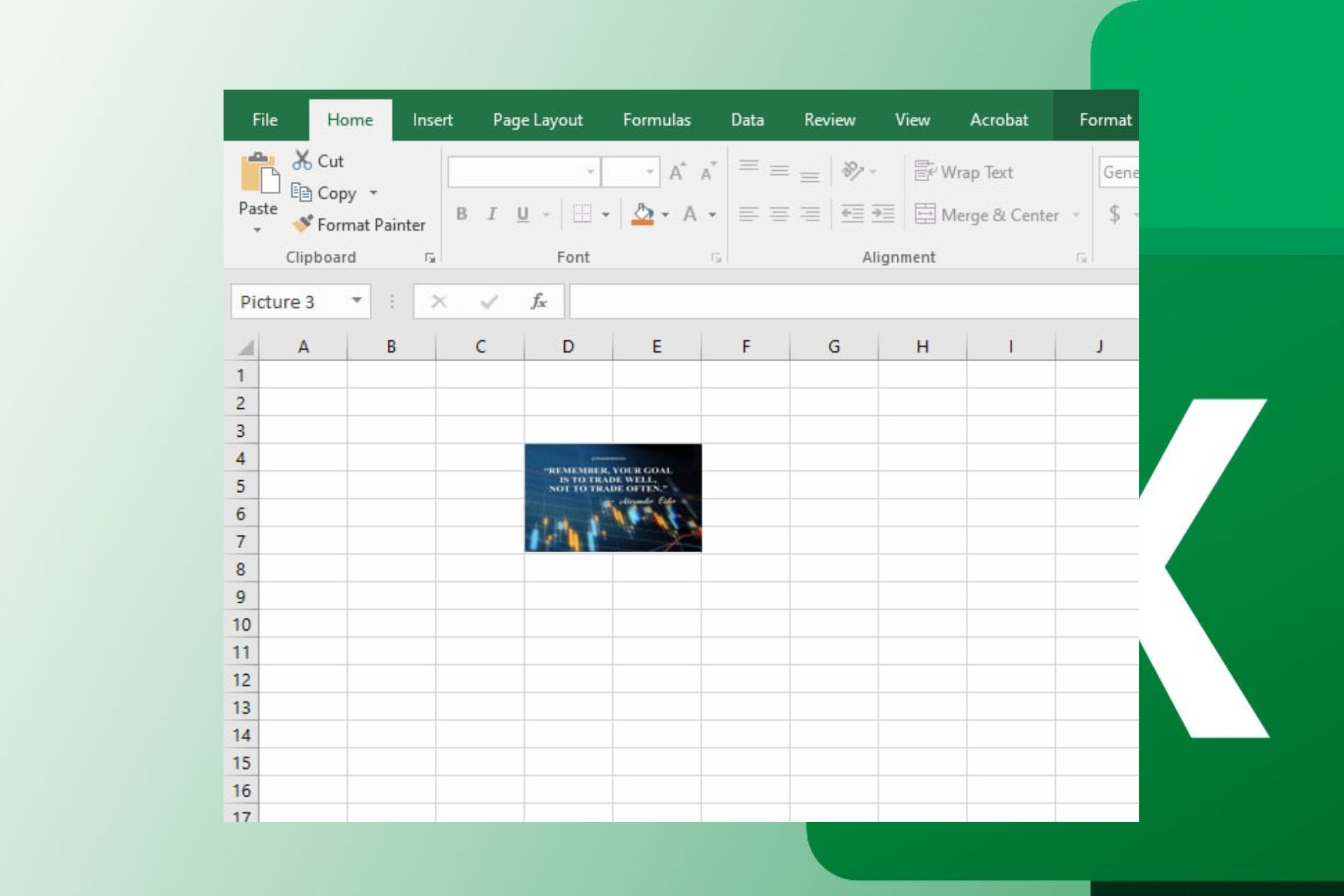Open the Font name dropdown
1344x896 pixels.
click(x=590, y=172)
